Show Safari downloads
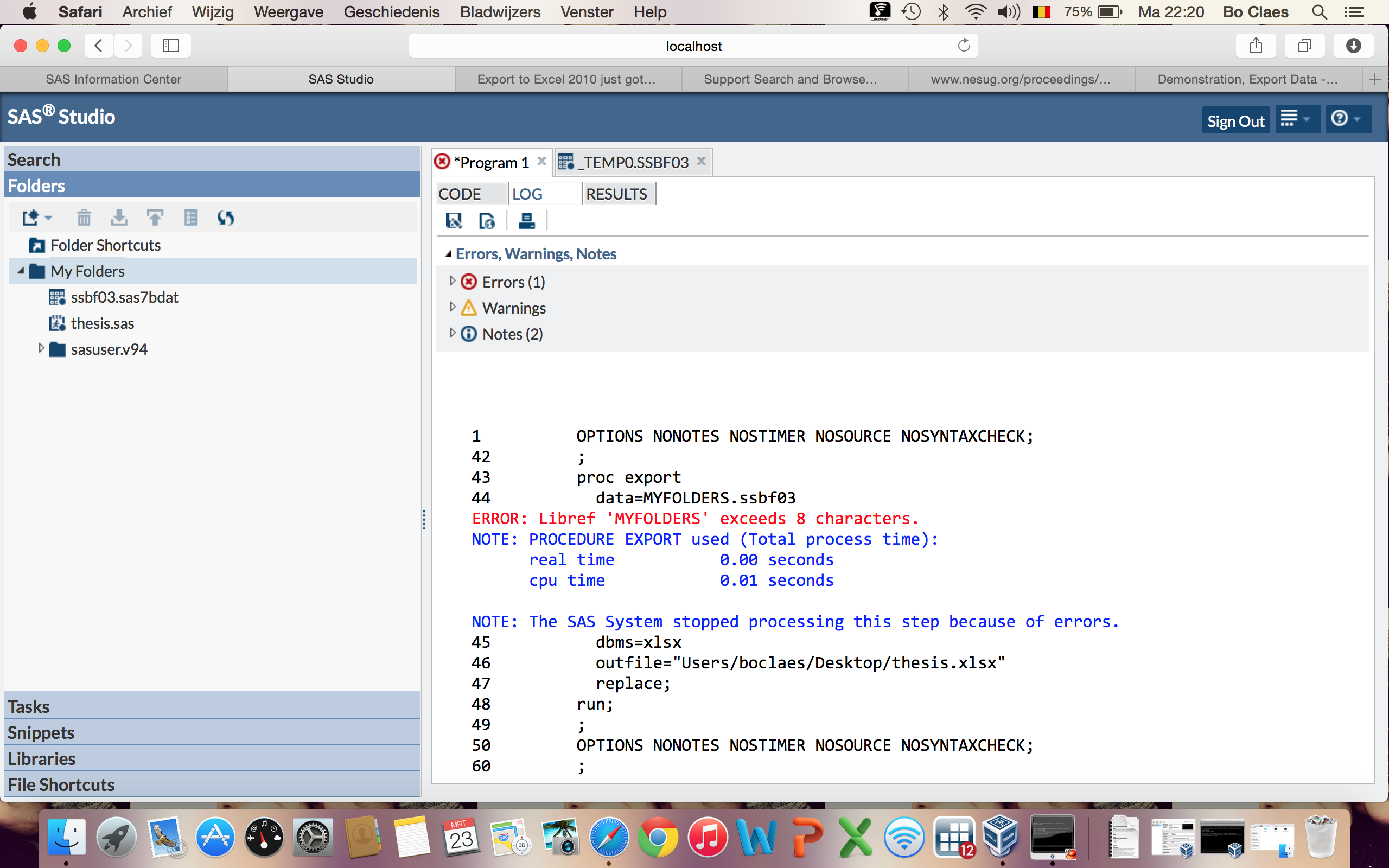Viewport: 1389px width, 868px height. pyautogui.click(x=1353, y=46)
